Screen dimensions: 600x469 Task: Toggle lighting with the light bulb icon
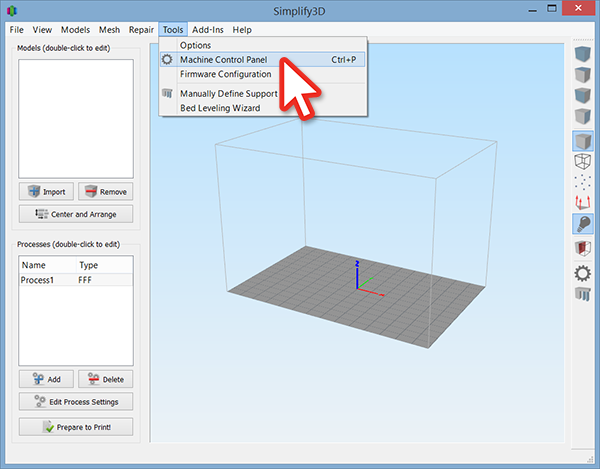[583, 224]
